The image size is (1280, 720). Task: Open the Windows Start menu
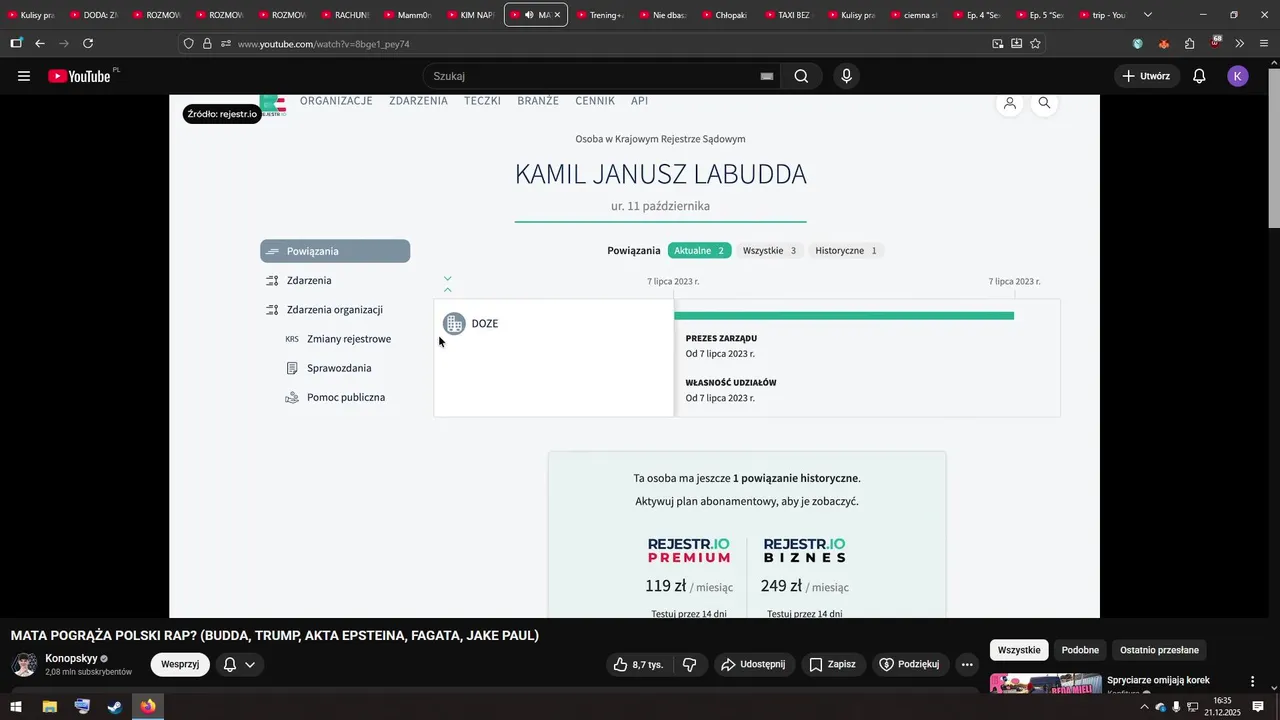pos(16,707)
